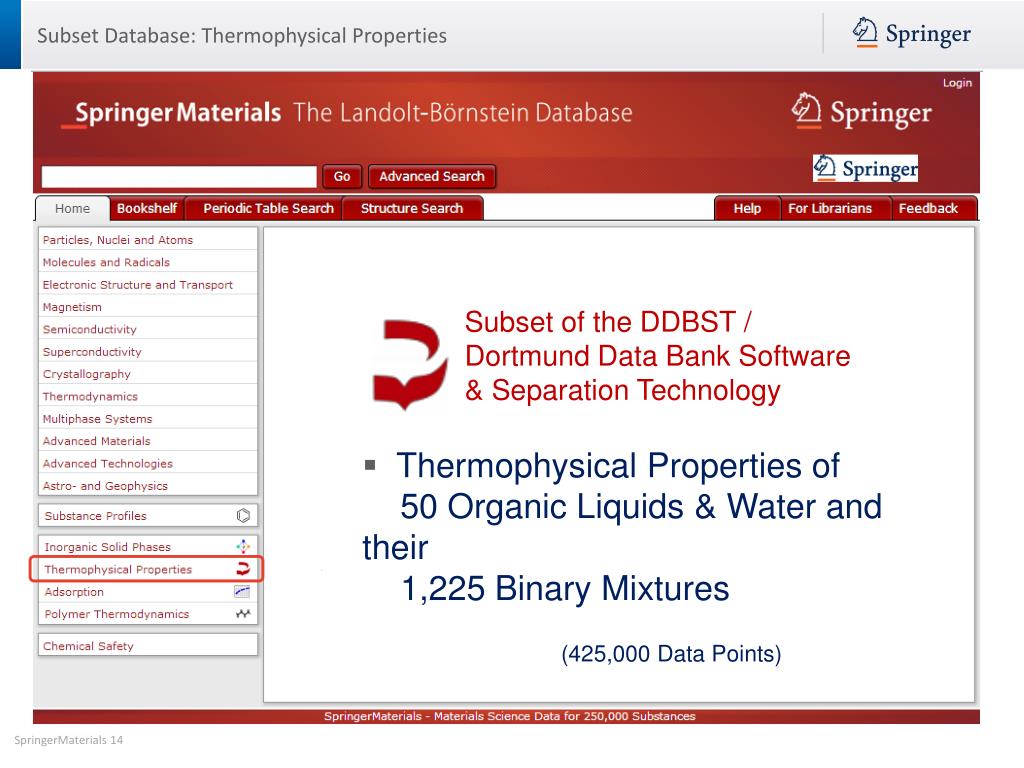The width and height of the screenshot is (1024, 768).
Task: Click the red DDBST icon beside Thermophysical Properties
Action: (243, 569)
